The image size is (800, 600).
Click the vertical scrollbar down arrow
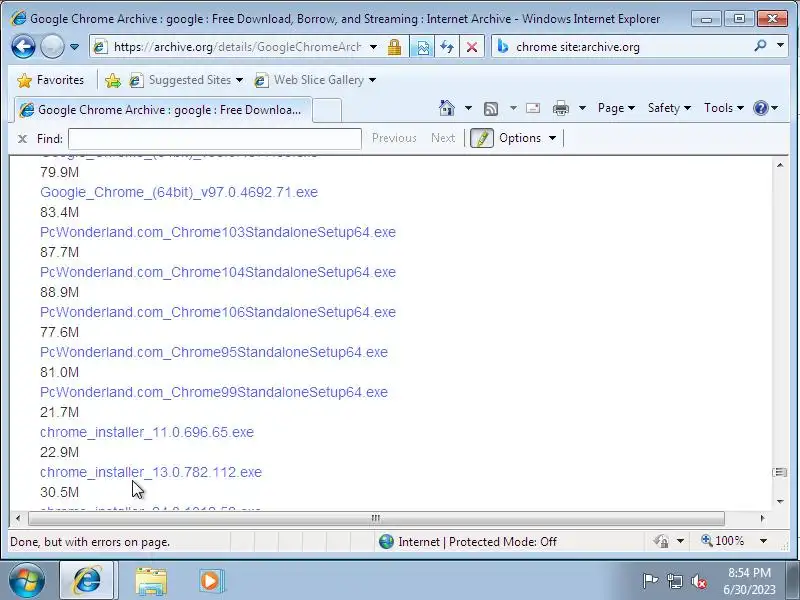pos(780,502)
